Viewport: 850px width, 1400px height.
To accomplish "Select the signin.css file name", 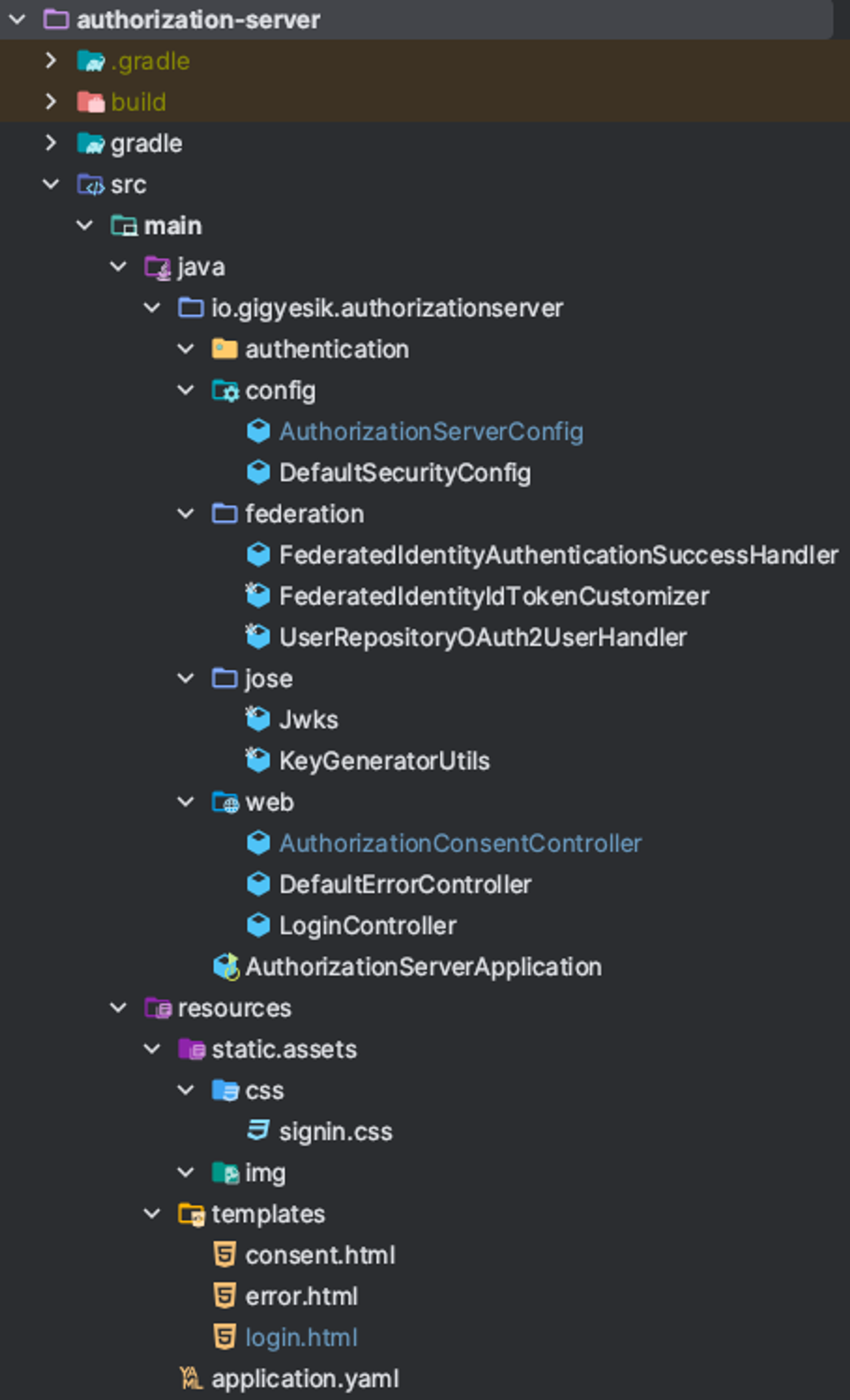I will pyautogui.click(x=336, y=1132).
